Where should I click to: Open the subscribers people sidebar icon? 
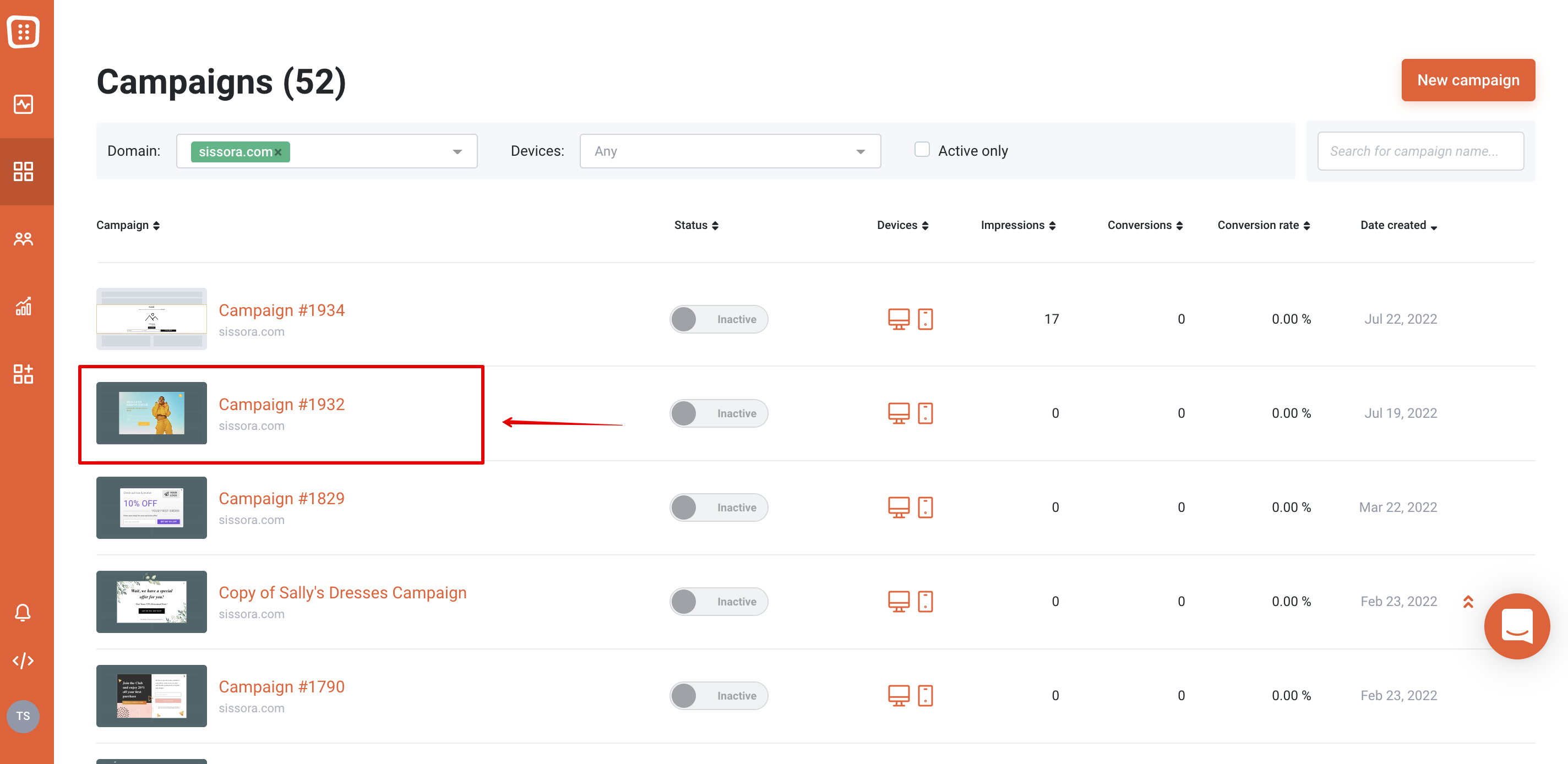tap(23, 239)
